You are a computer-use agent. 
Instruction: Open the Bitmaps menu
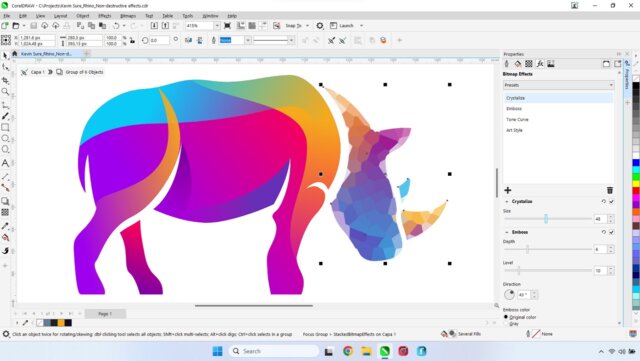point(128,16)
